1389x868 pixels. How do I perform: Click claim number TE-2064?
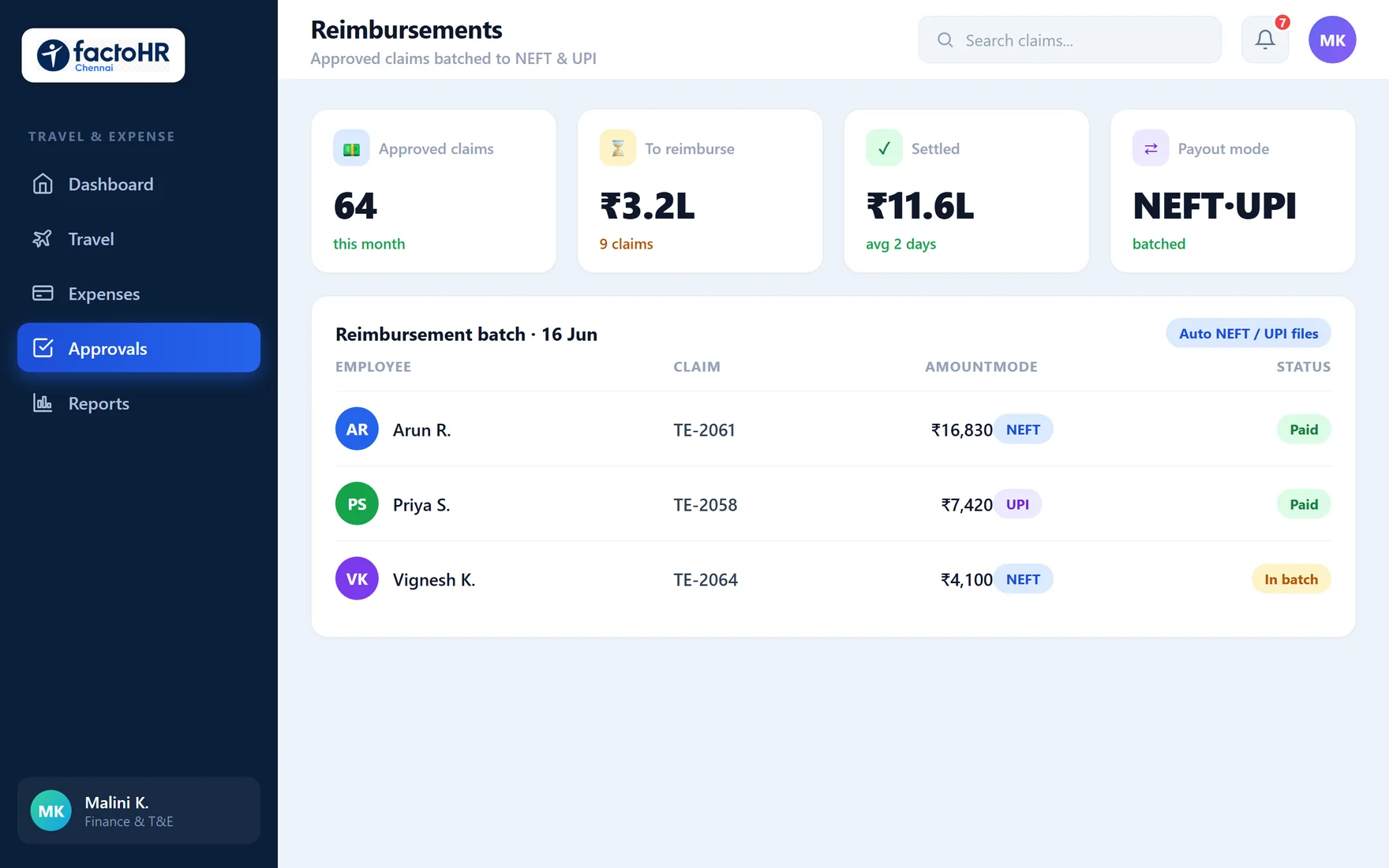pos(706,580)
